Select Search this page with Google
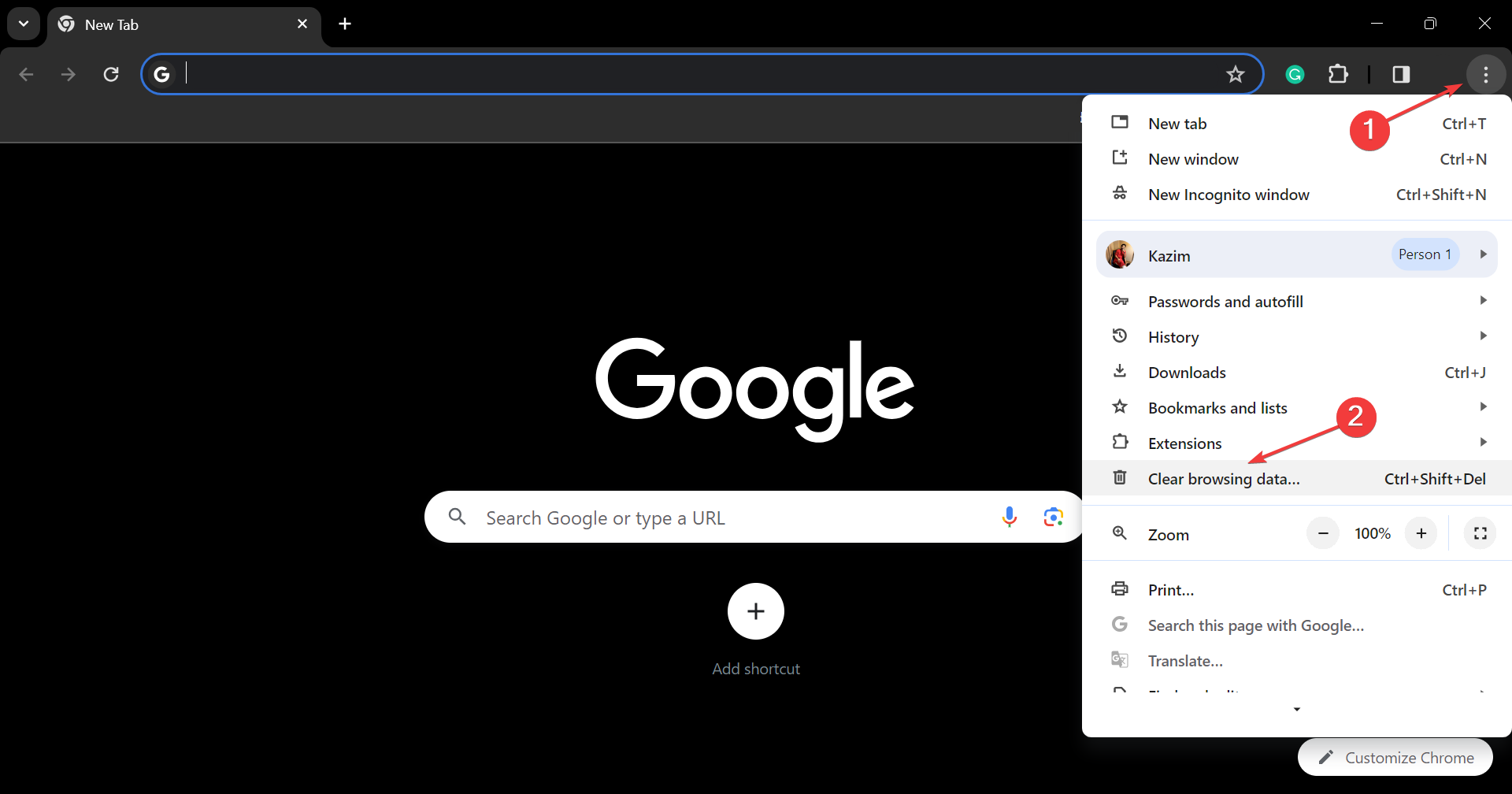Screen dimensions: 1512x794 tap(1297, 625)
